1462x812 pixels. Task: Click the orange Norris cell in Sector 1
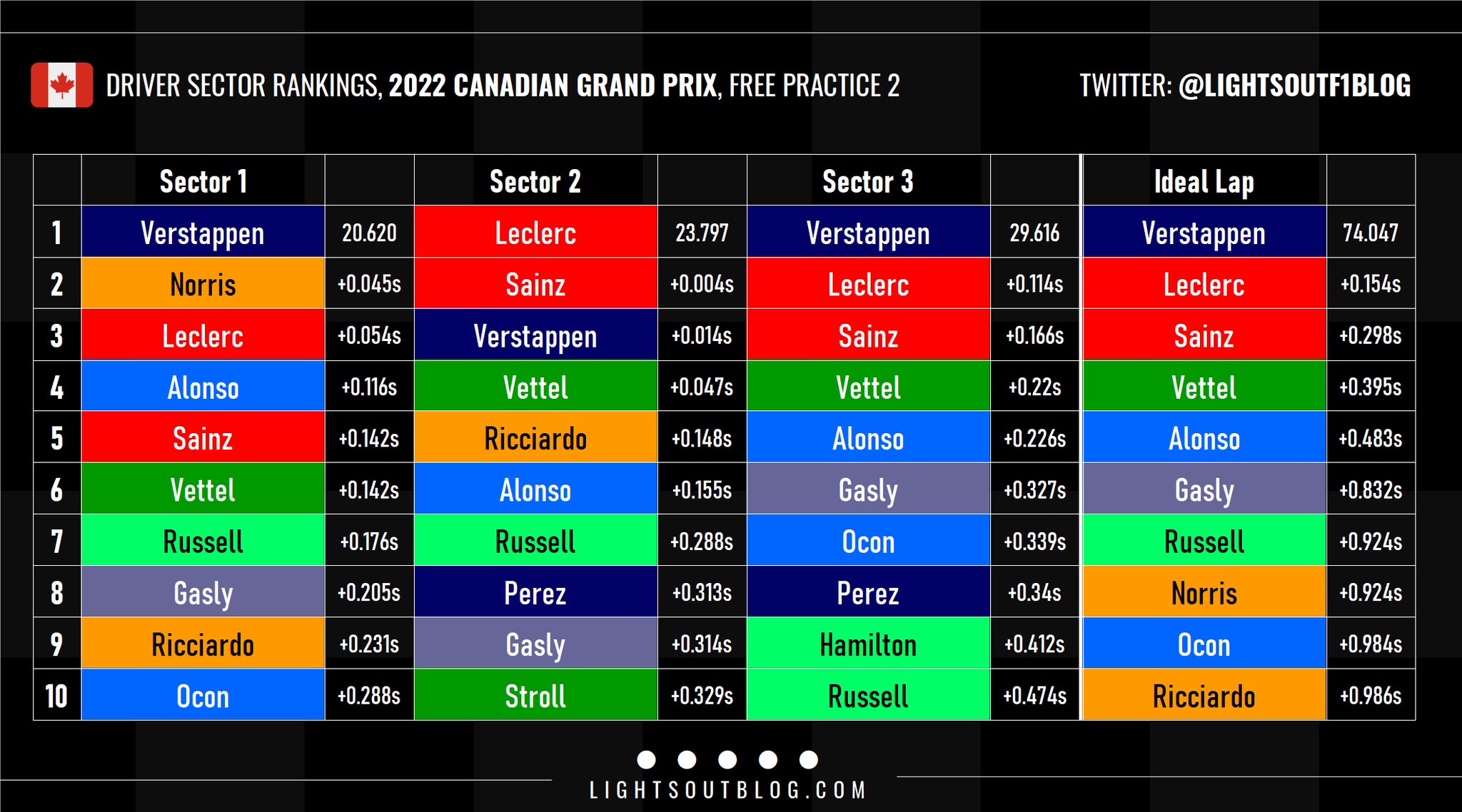point(203,283)
